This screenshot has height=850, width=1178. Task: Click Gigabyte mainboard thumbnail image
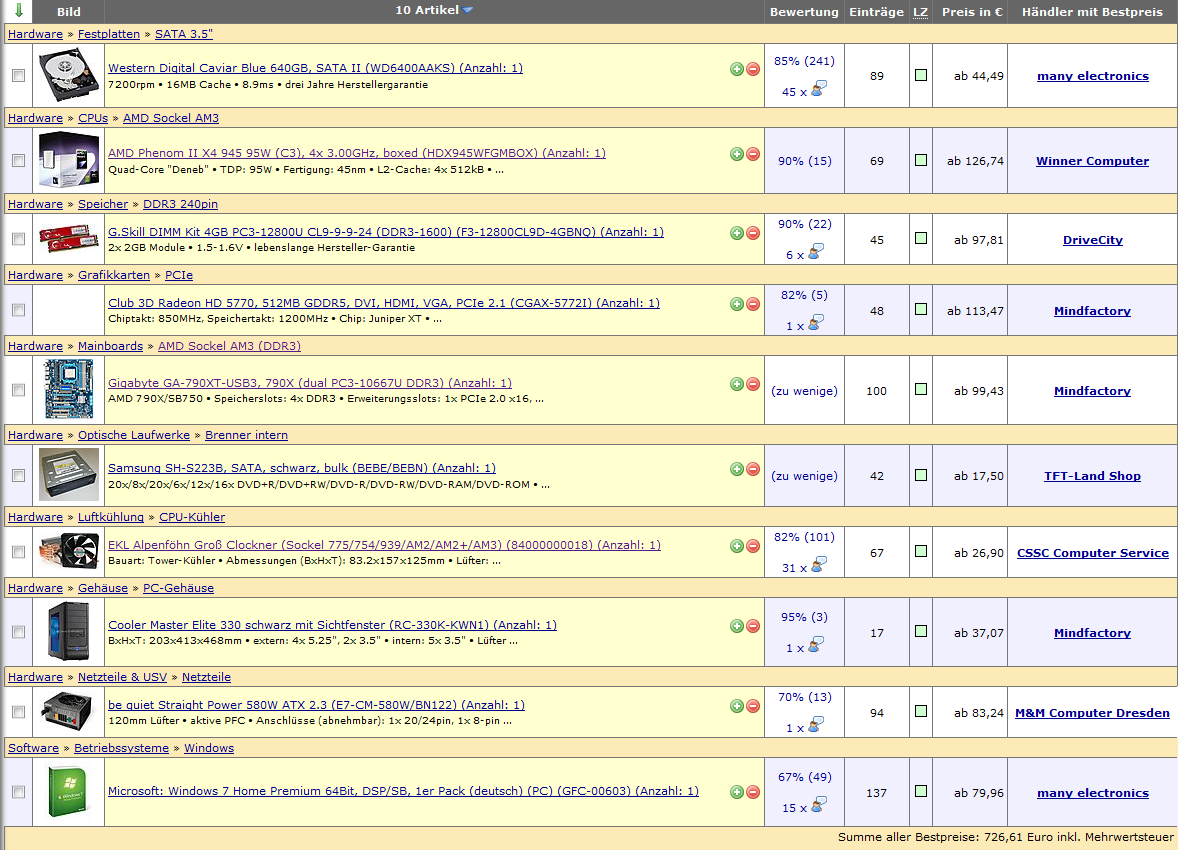point(68,389)
